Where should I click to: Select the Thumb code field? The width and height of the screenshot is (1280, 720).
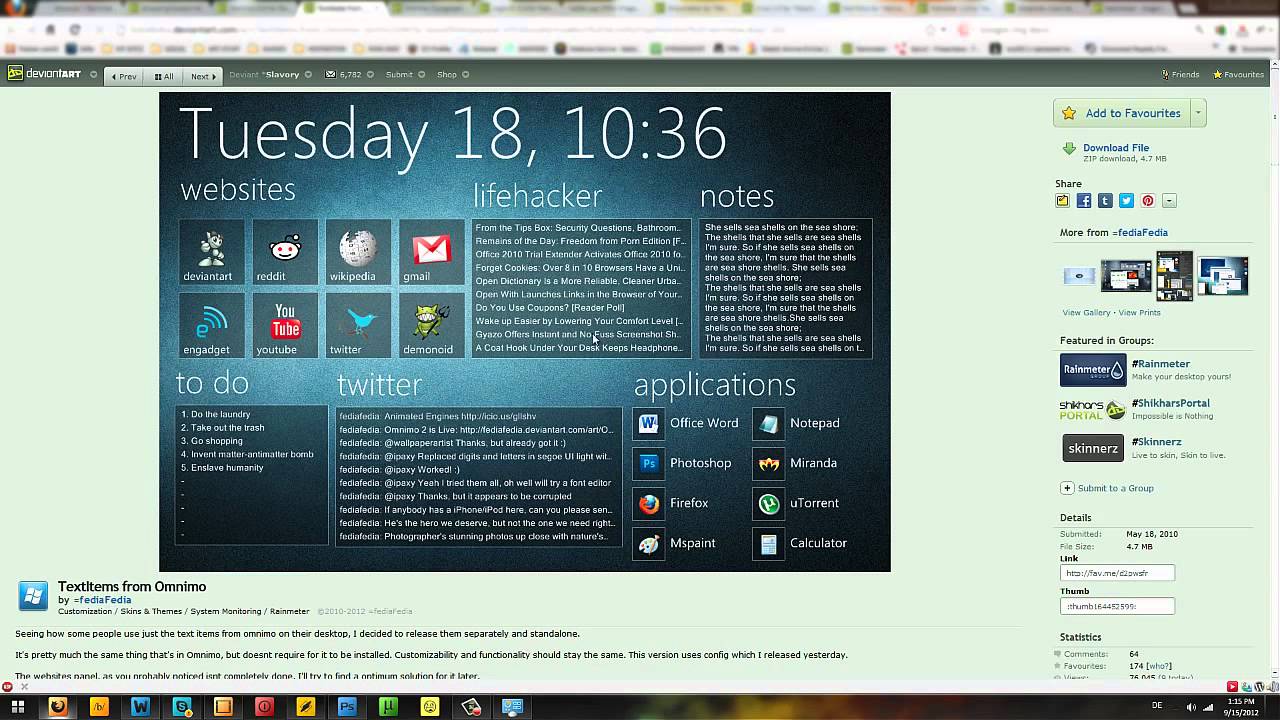pos(1117,606)
